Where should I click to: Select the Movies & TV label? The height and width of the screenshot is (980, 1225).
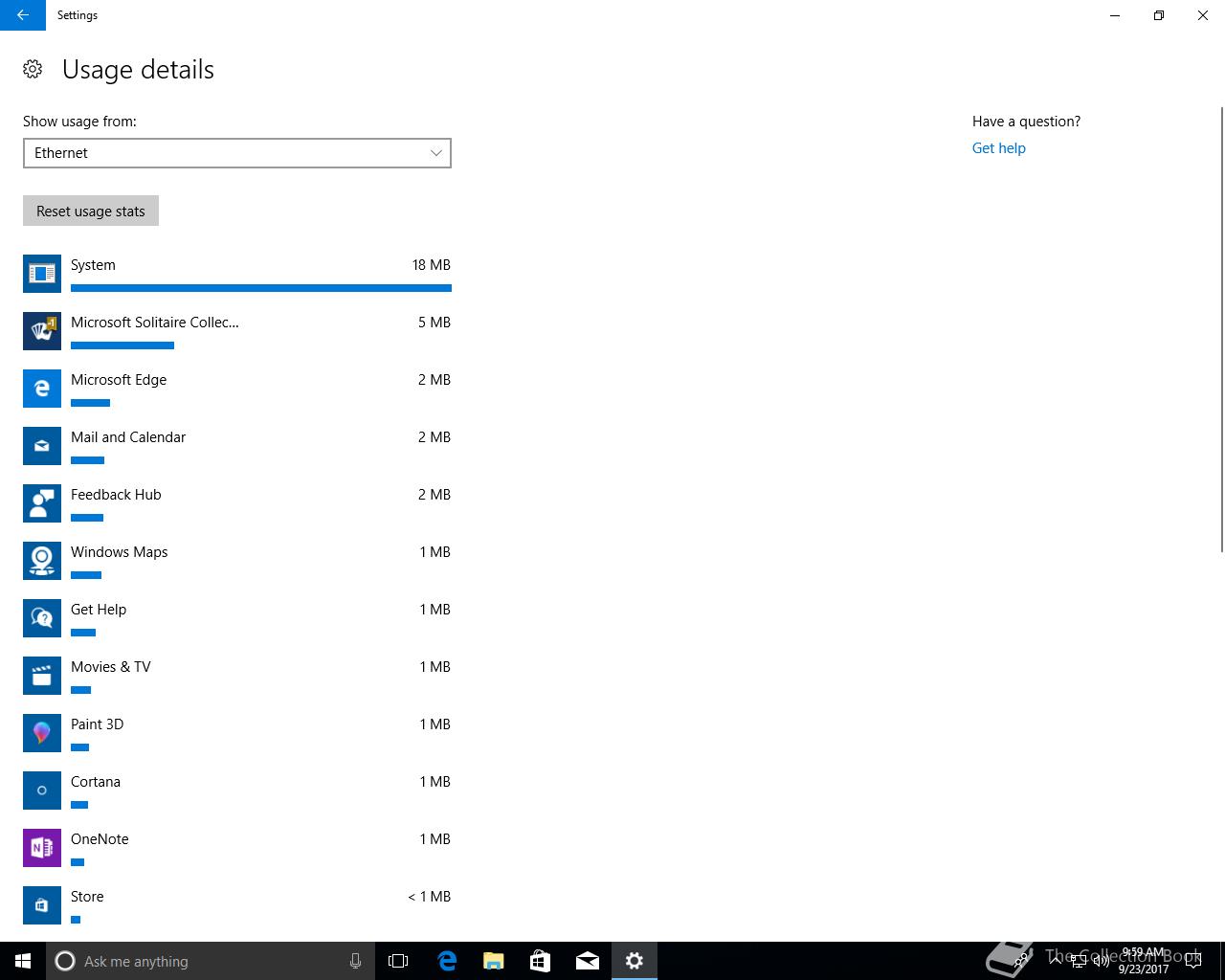click(x=111, y=667)
